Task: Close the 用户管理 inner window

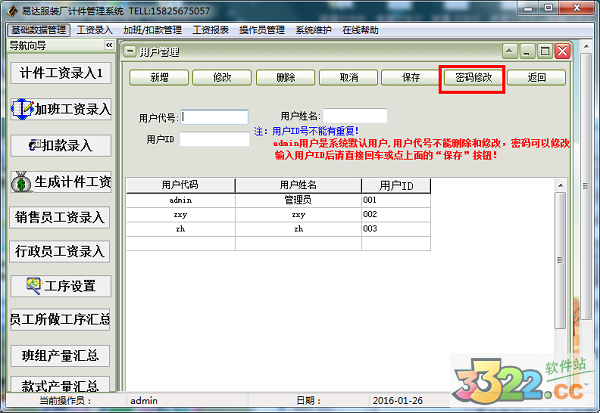Action: pos(562,51)
